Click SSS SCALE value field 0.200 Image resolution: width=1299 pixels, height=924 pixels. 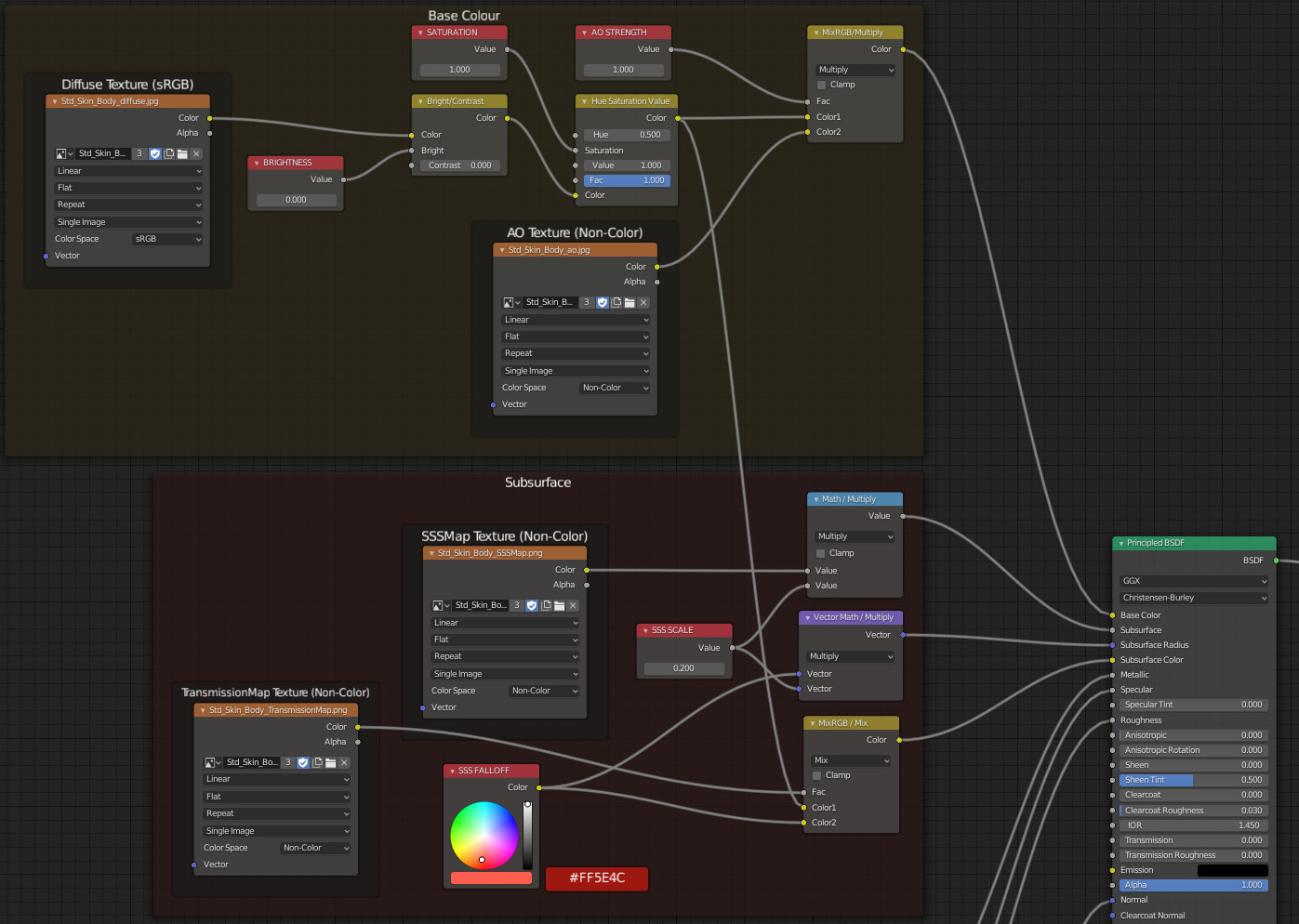(x=683, y=668)
